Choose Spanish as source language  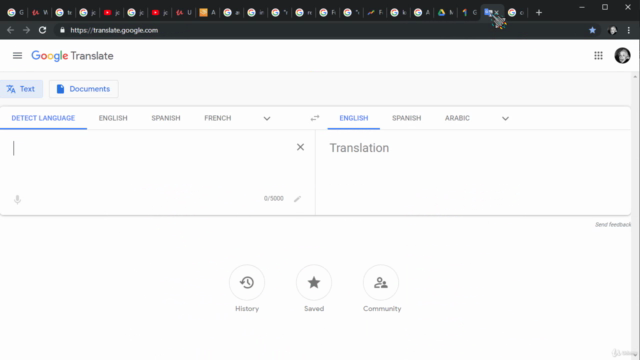coord(166,118)
